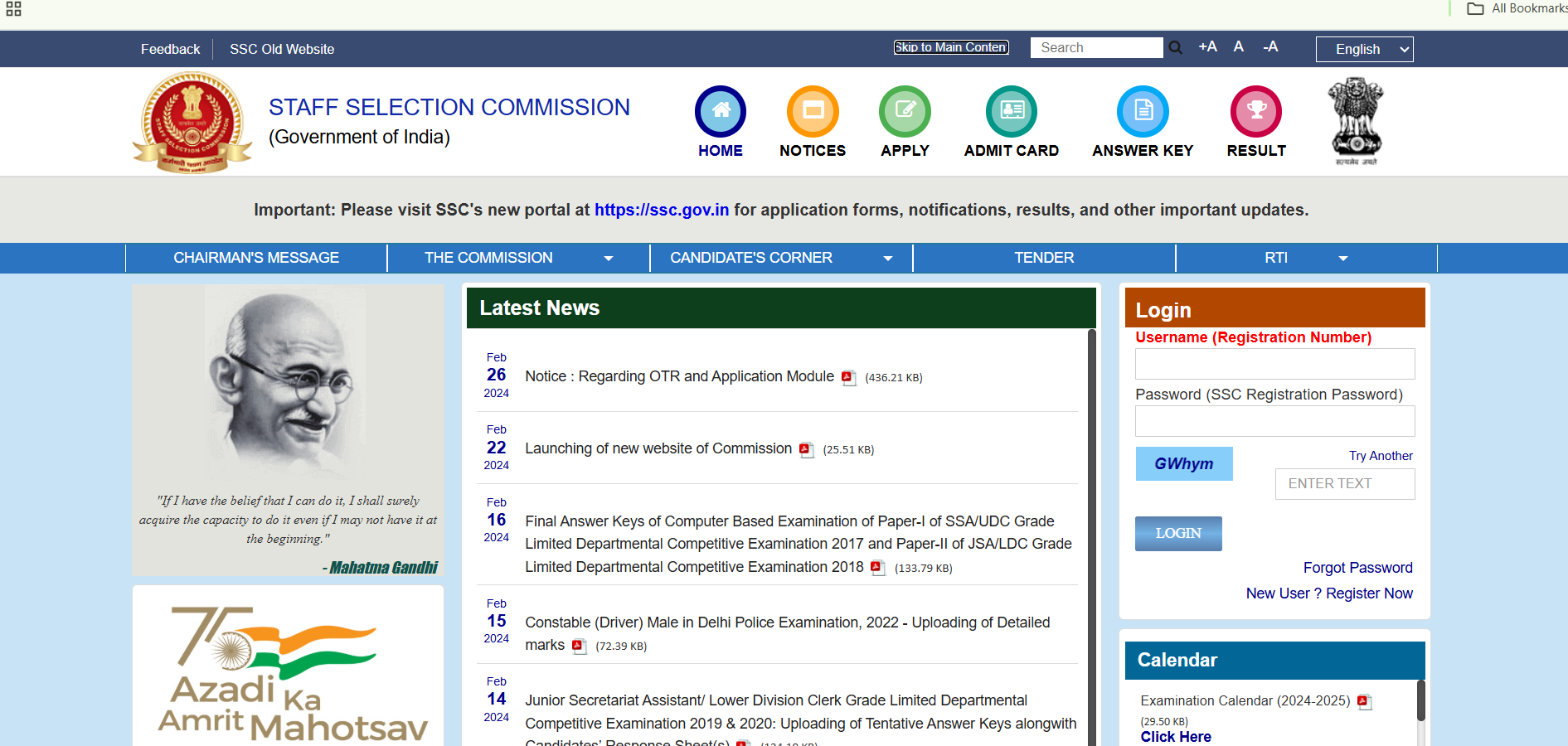Screen dimensions: 1568x746
Task: Increase font size with +A
Action: coord(1207,47)
